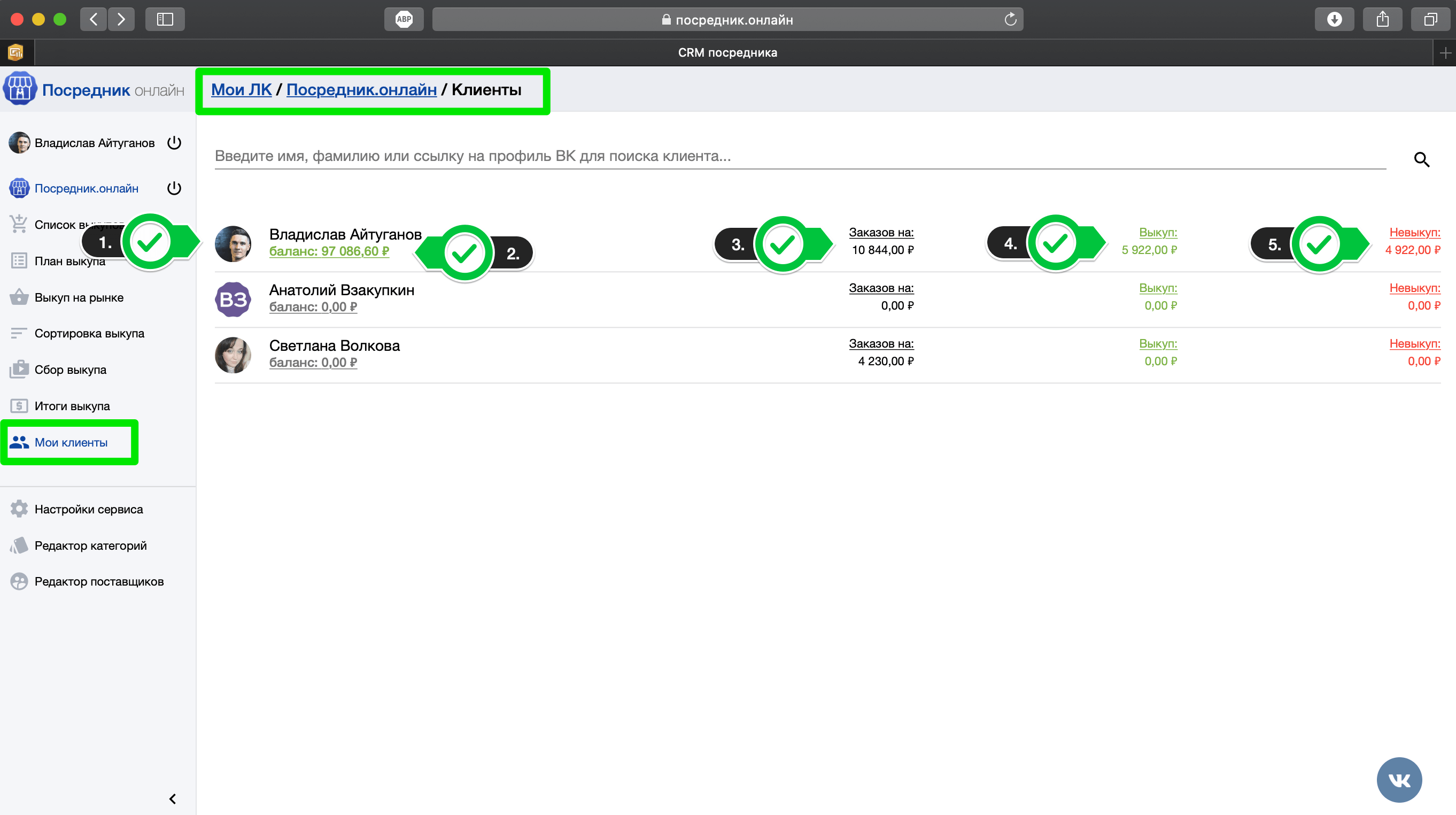
Task: Open the VK chat floating button
Action: coord(1398,780)
